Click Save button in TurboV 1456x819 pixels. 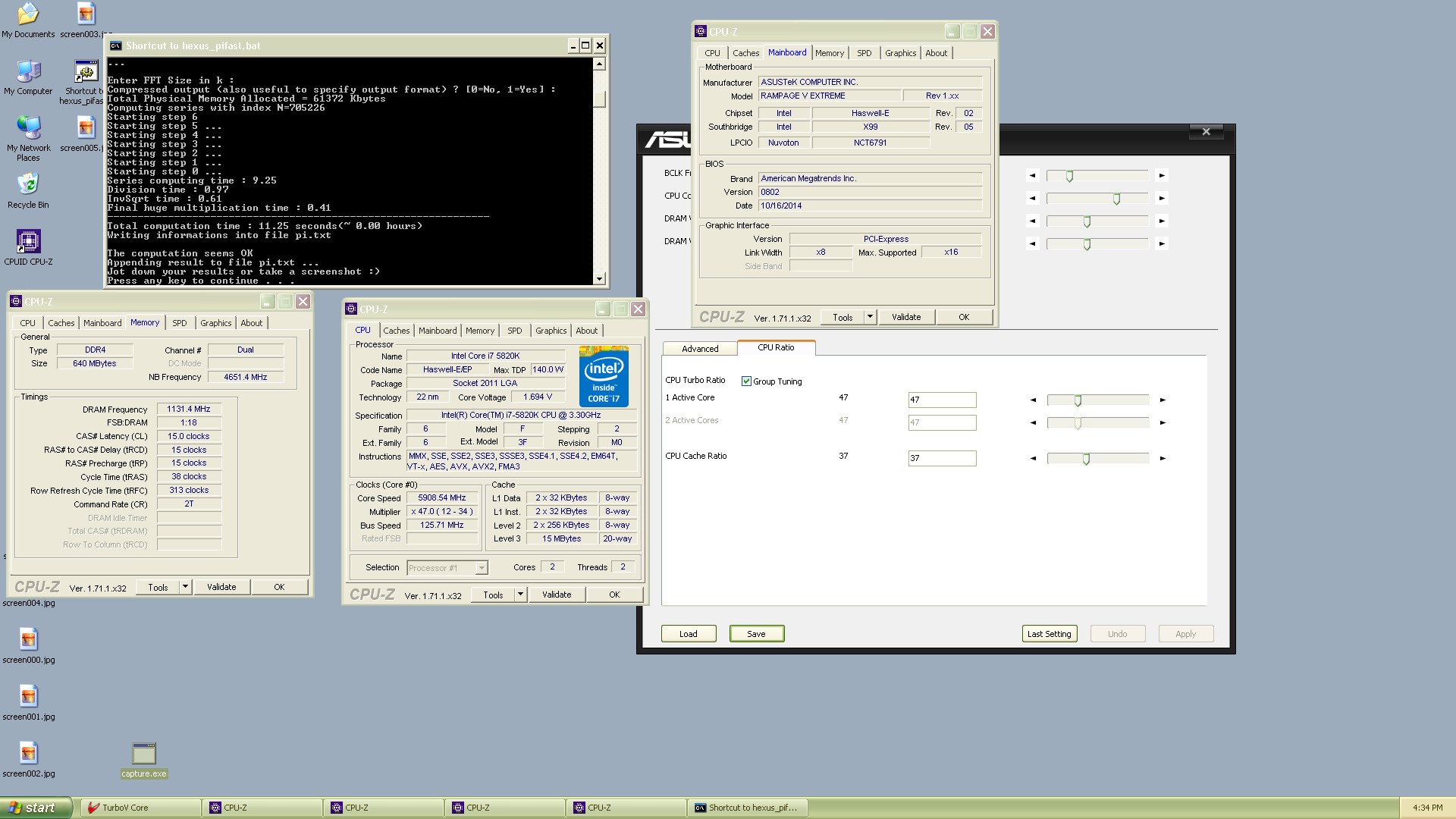click(x=757, y=634)
